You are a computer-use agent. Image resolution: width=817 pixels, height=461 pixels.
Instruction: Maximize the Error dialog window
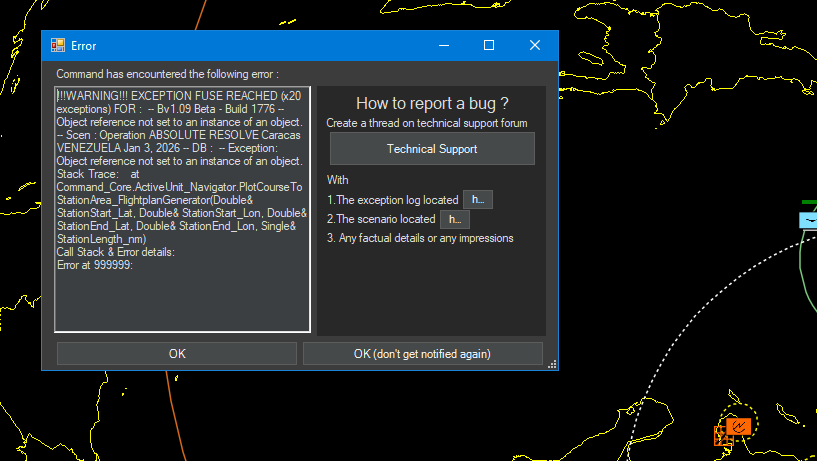pos(489,45)
